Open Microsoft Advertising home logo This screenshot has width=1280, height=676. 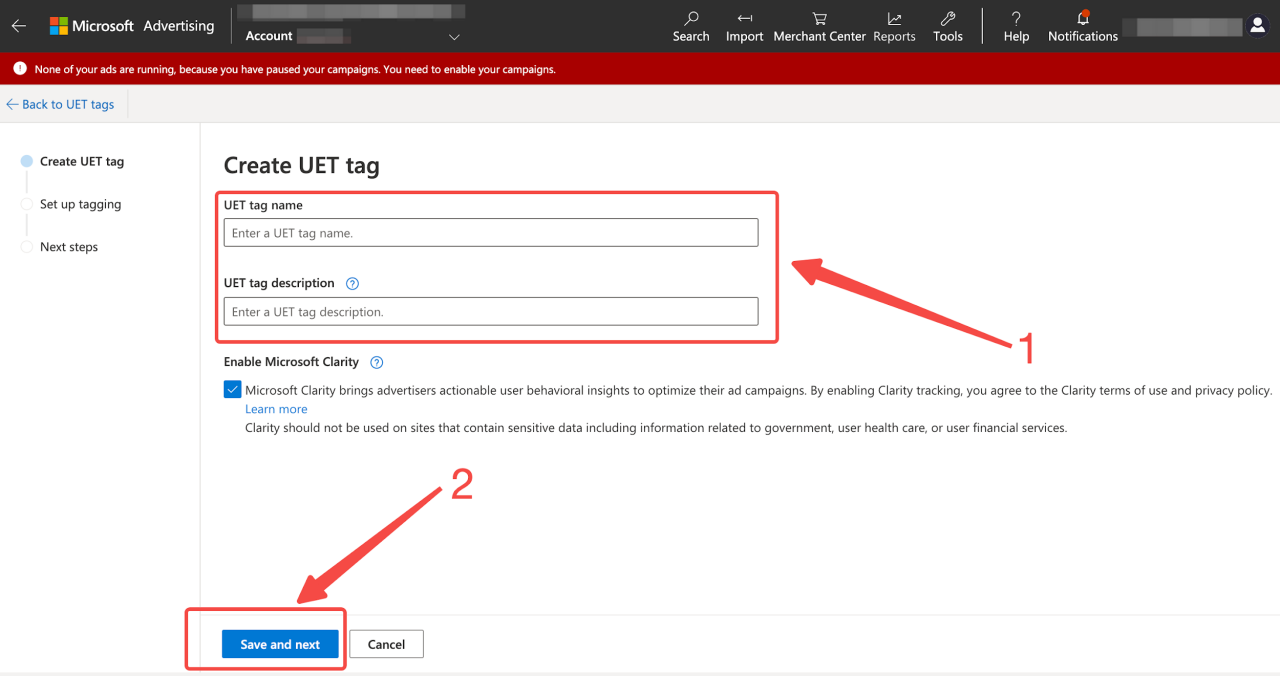pos(132,26)
